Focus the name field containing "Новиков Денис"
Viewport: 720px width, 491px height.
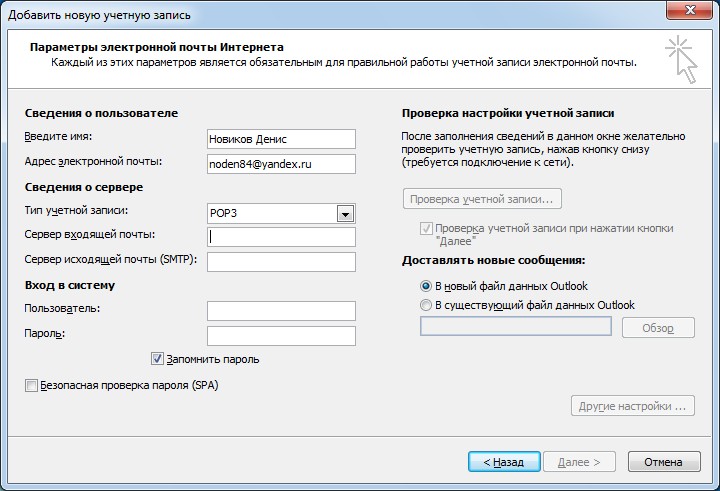tap(281, 139)
